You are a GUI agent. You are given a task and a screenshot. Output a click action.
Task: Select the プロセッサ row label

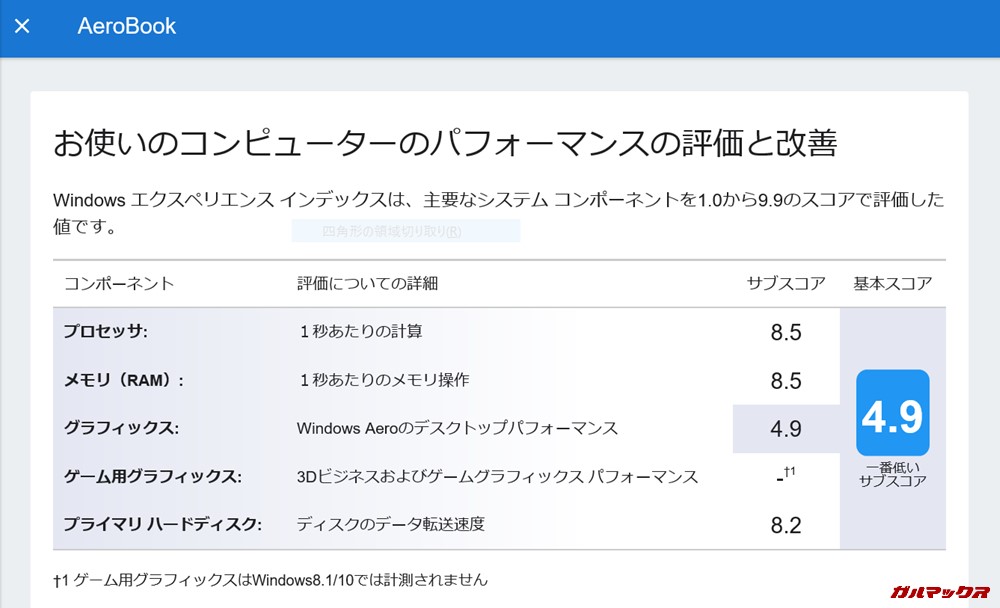coord(106,332)
